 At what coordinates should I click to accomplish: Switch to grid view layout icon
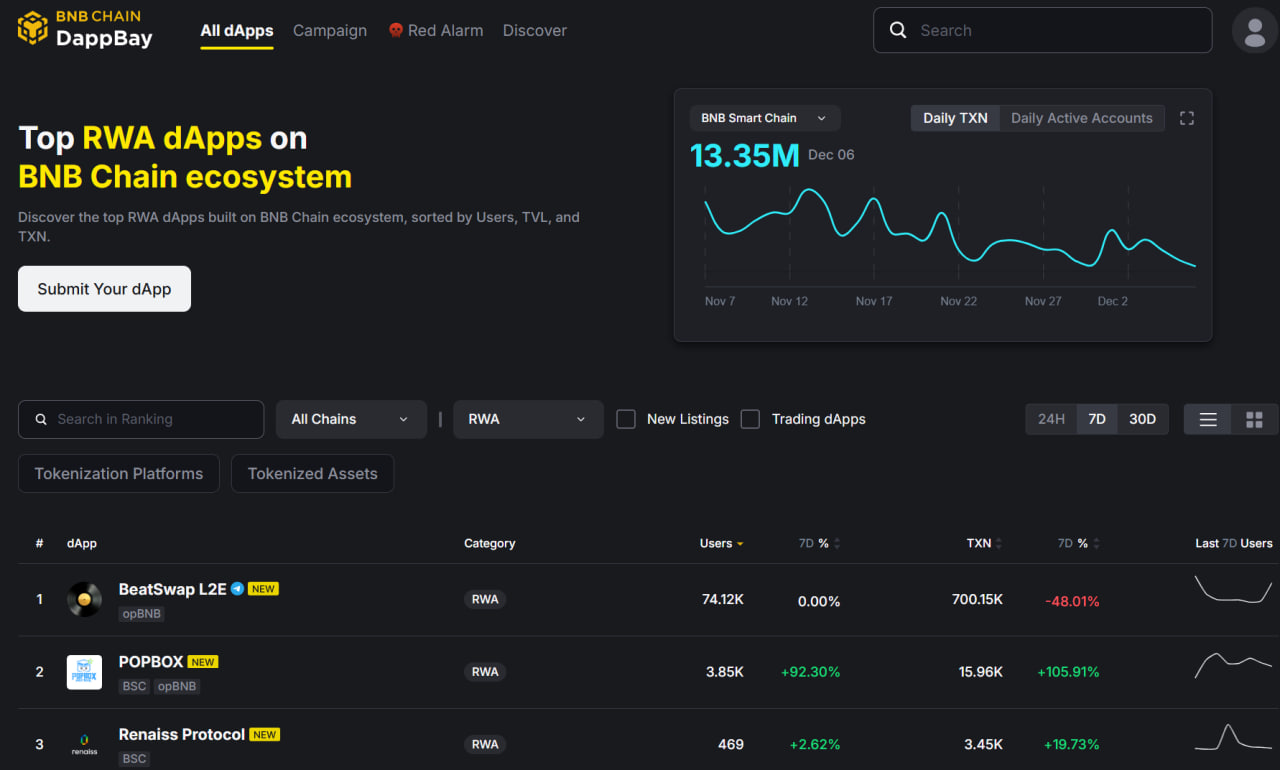(1254, 419)
